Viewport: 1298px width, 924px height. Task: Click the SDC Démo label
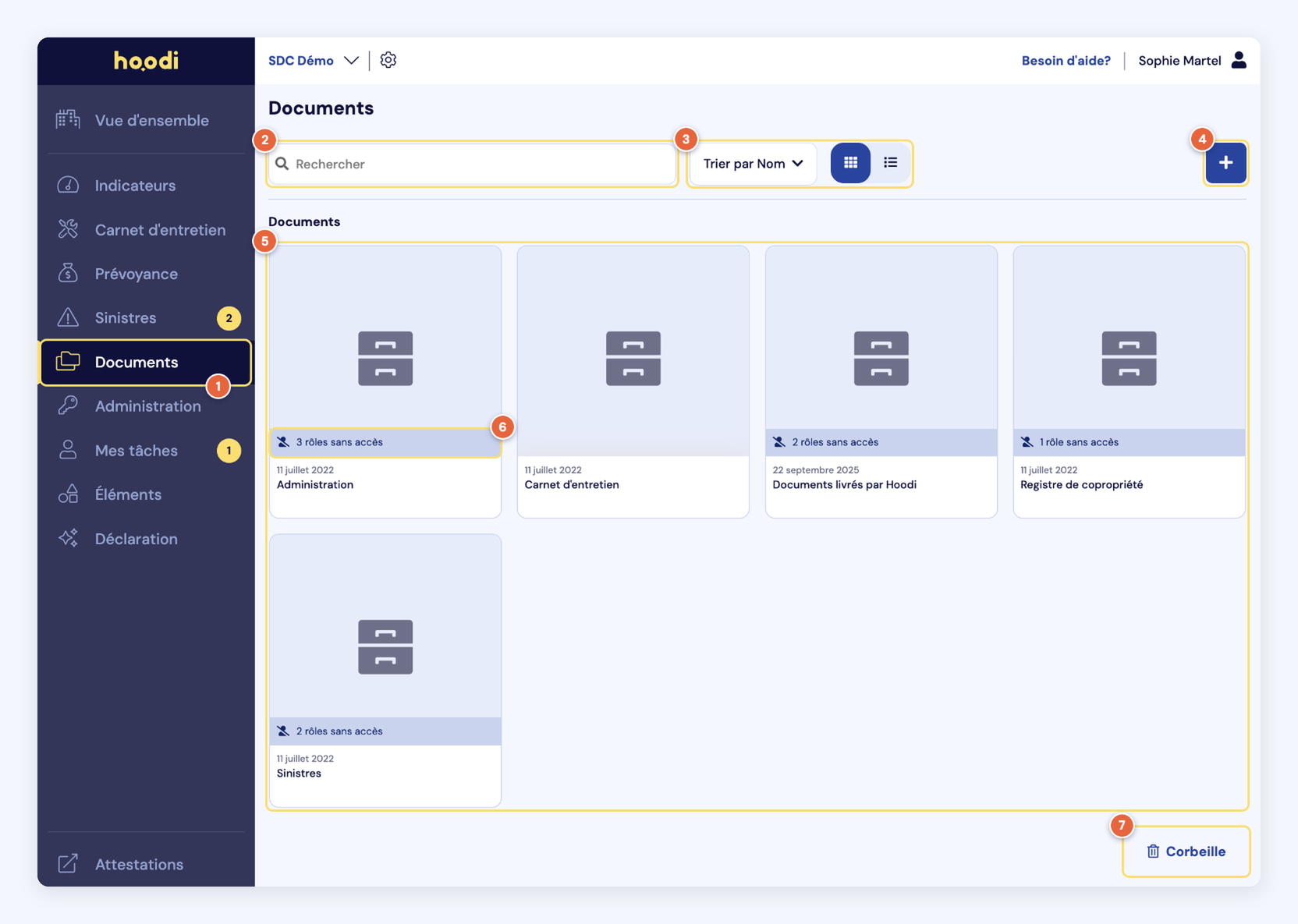(300, 61)
